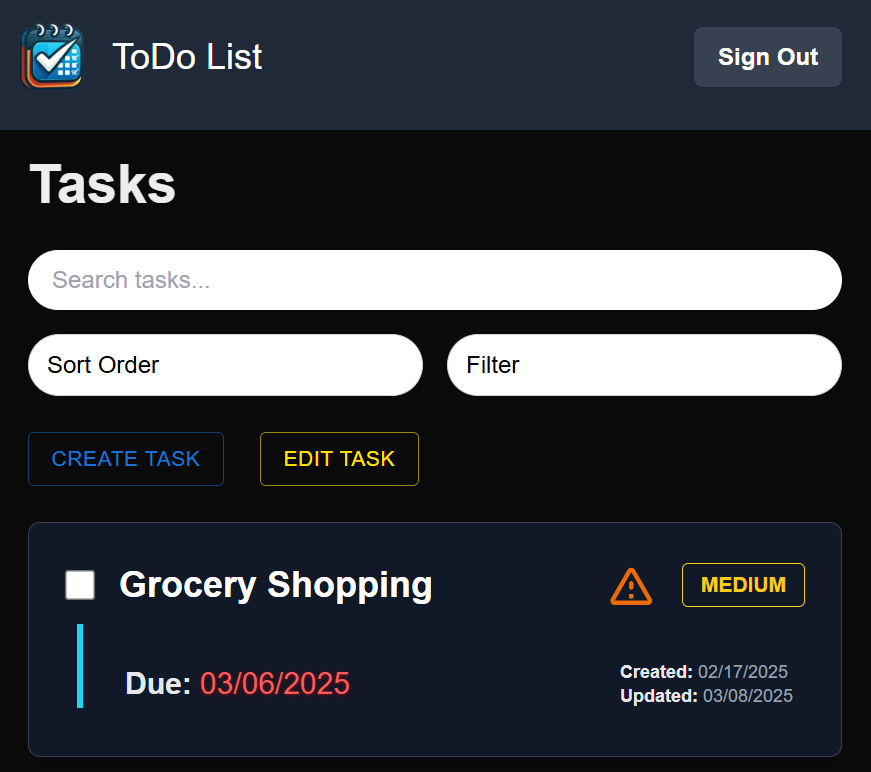This screenshot has width=871, height=772.
Task: Click the red due date 03/06/2025
Action: click(x=274, y=684)
